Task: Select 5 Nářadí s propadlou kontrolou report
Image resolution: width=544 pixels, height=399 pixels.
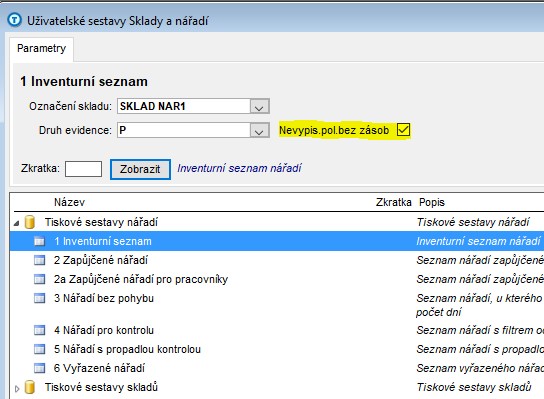Action: (127, 349)
